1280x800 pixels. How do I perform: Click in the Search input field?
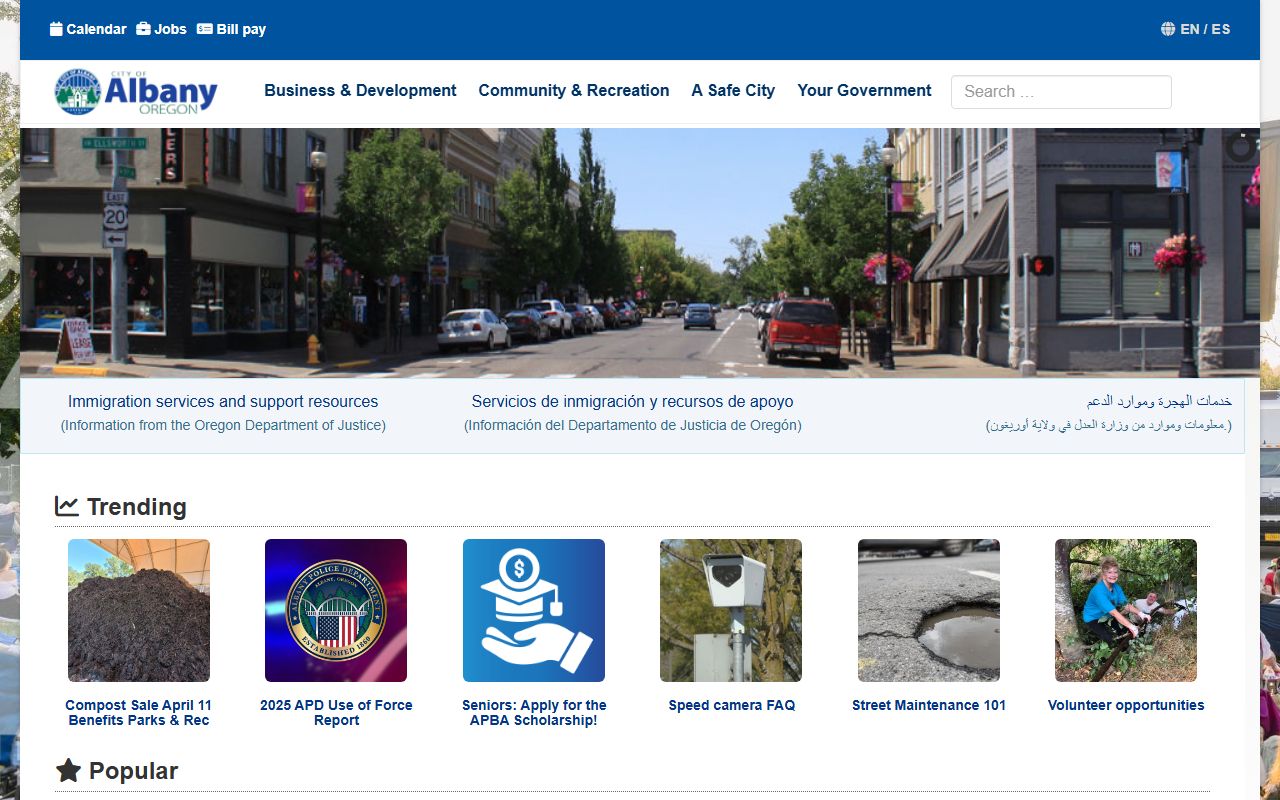tap(1060, 92)
